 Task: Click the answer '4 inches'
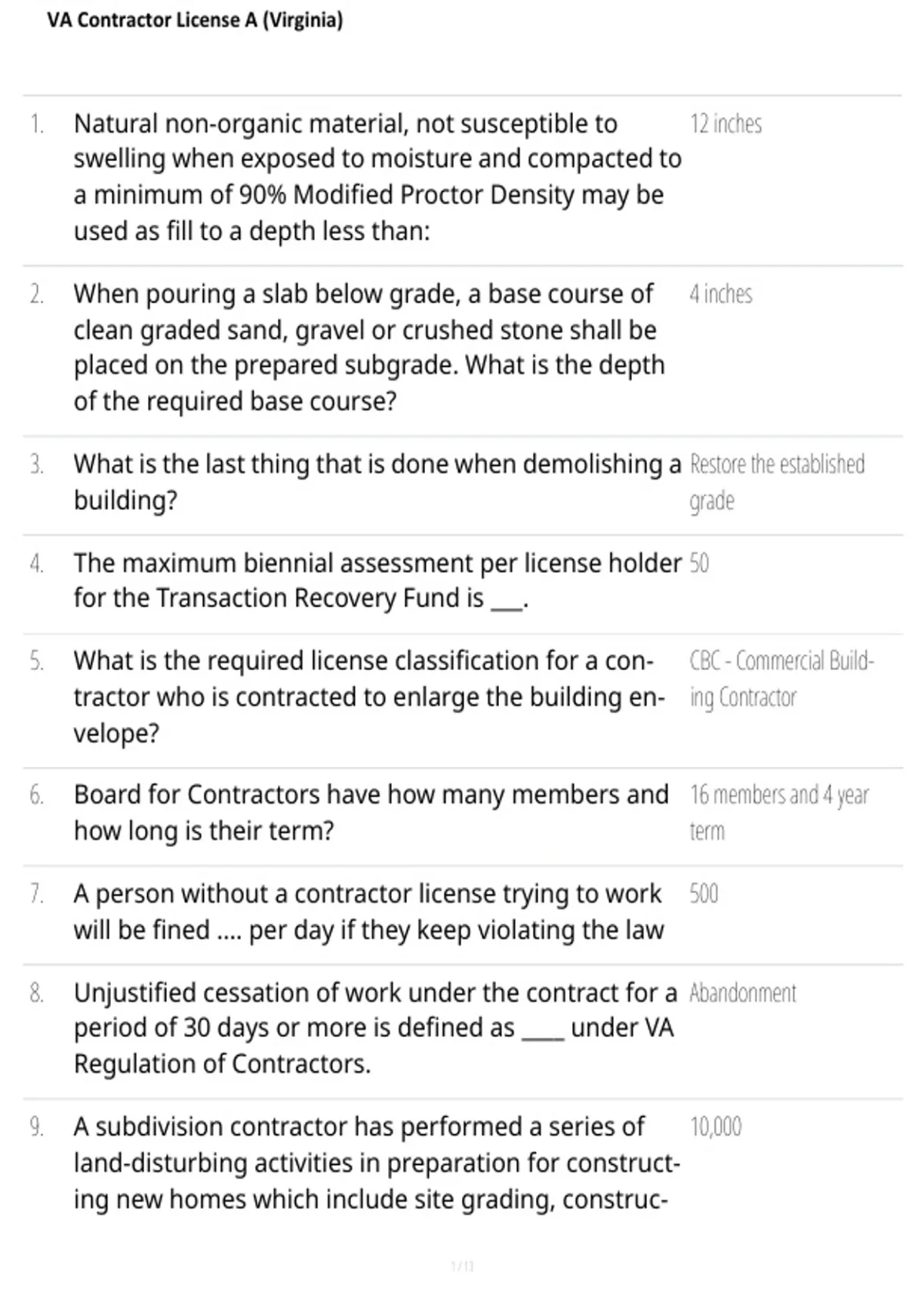coord(721,294)
